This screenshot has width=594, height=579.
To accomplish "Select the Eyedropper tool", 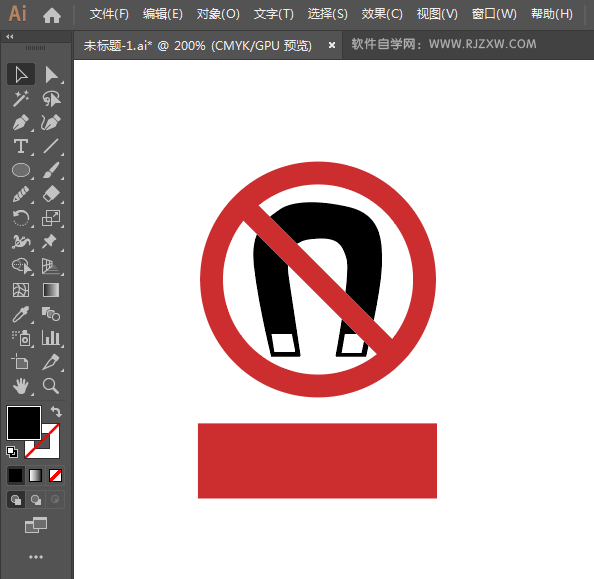I will pyautogui.click(x=21, y=314).
